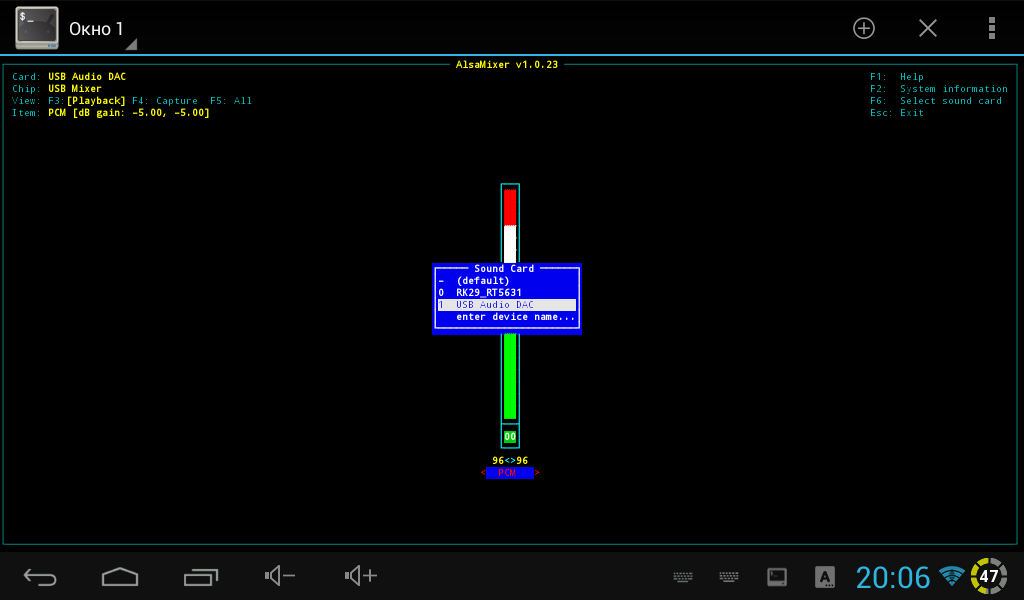
Task: Lower volume with the speaker minus button
Action: click(x=280, y=576)
